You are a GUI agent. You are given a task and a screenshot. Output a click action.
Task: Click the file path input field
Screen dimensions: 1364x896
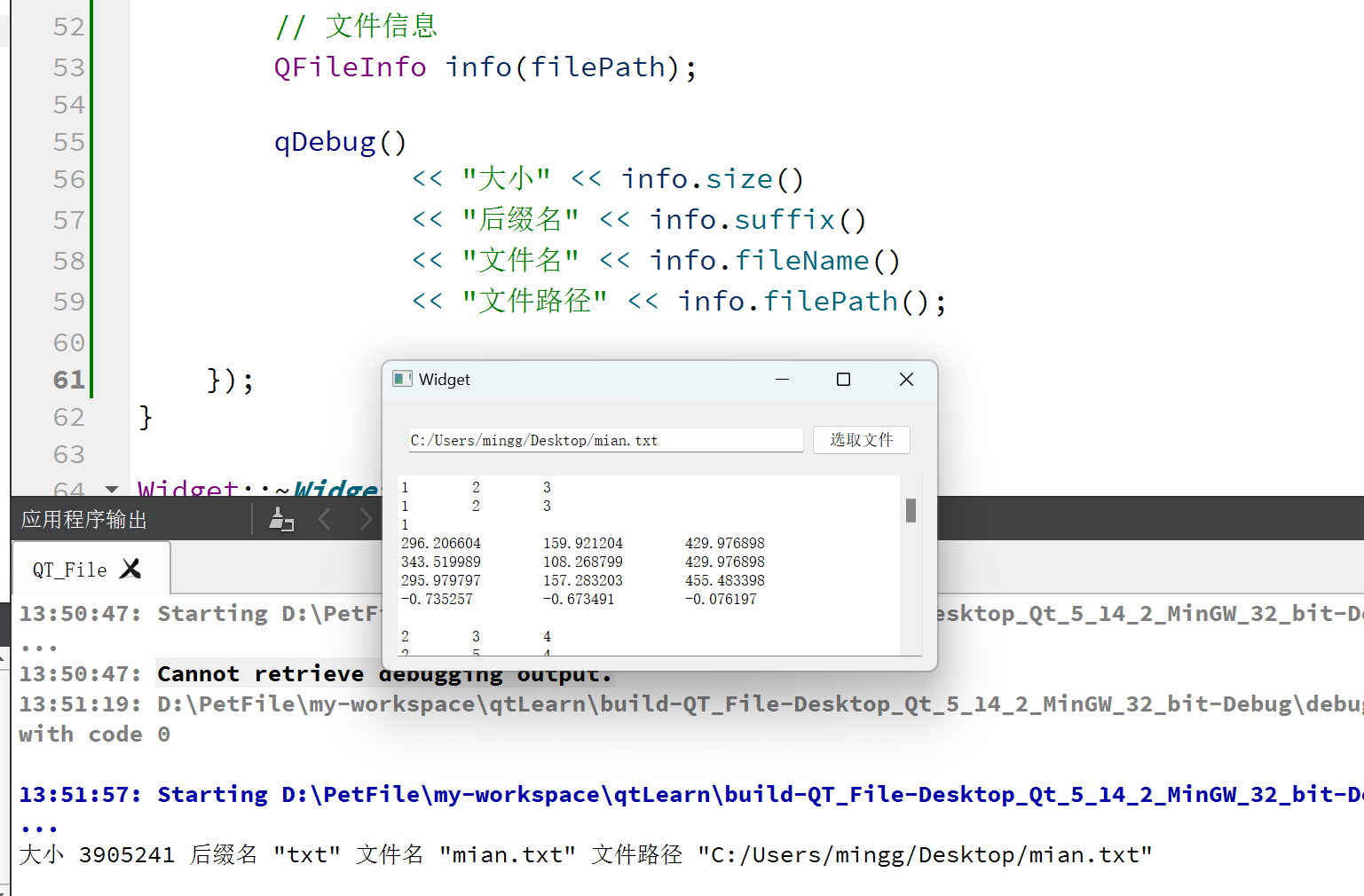605,440
